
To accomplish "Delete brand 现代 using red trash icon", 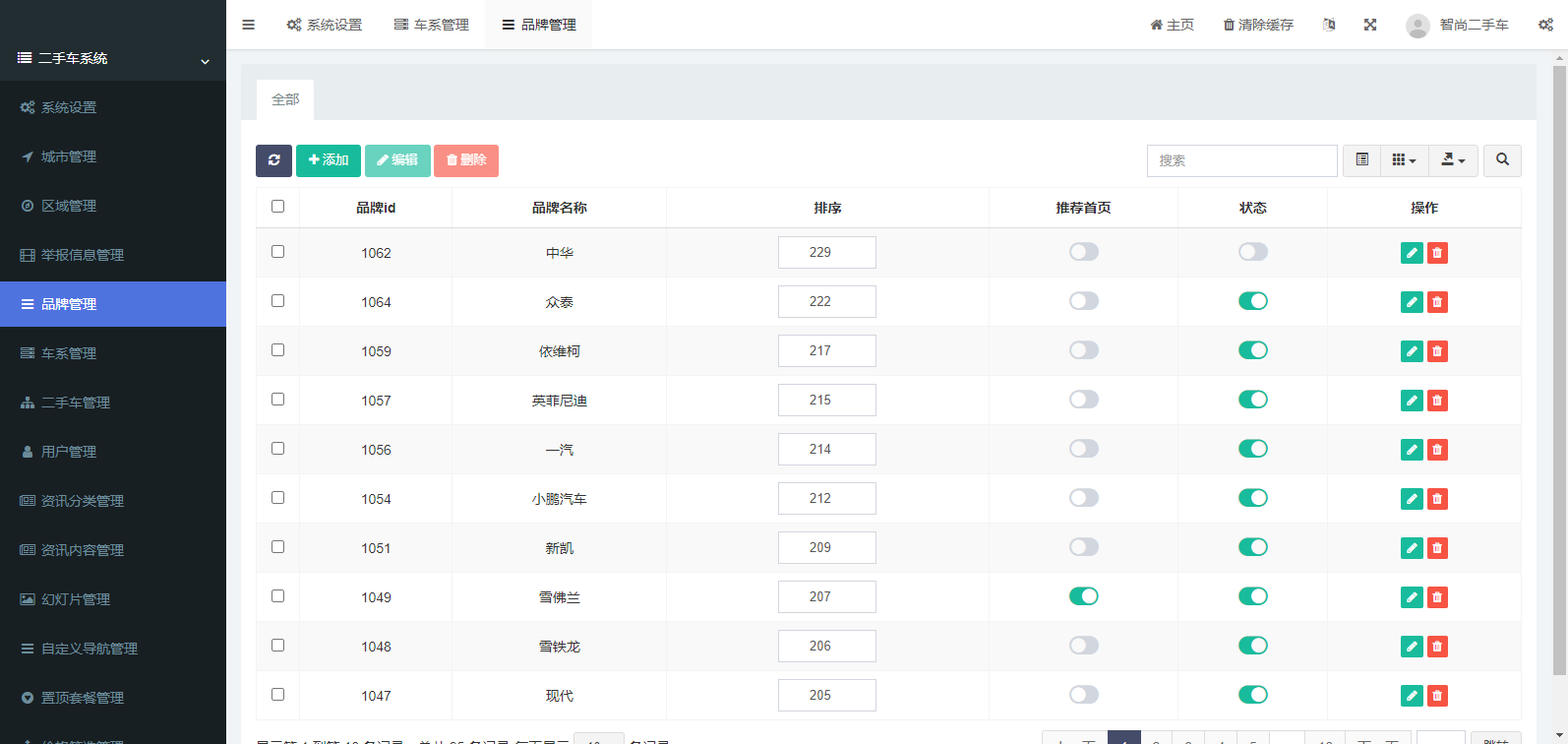I will pos(1437,696).
